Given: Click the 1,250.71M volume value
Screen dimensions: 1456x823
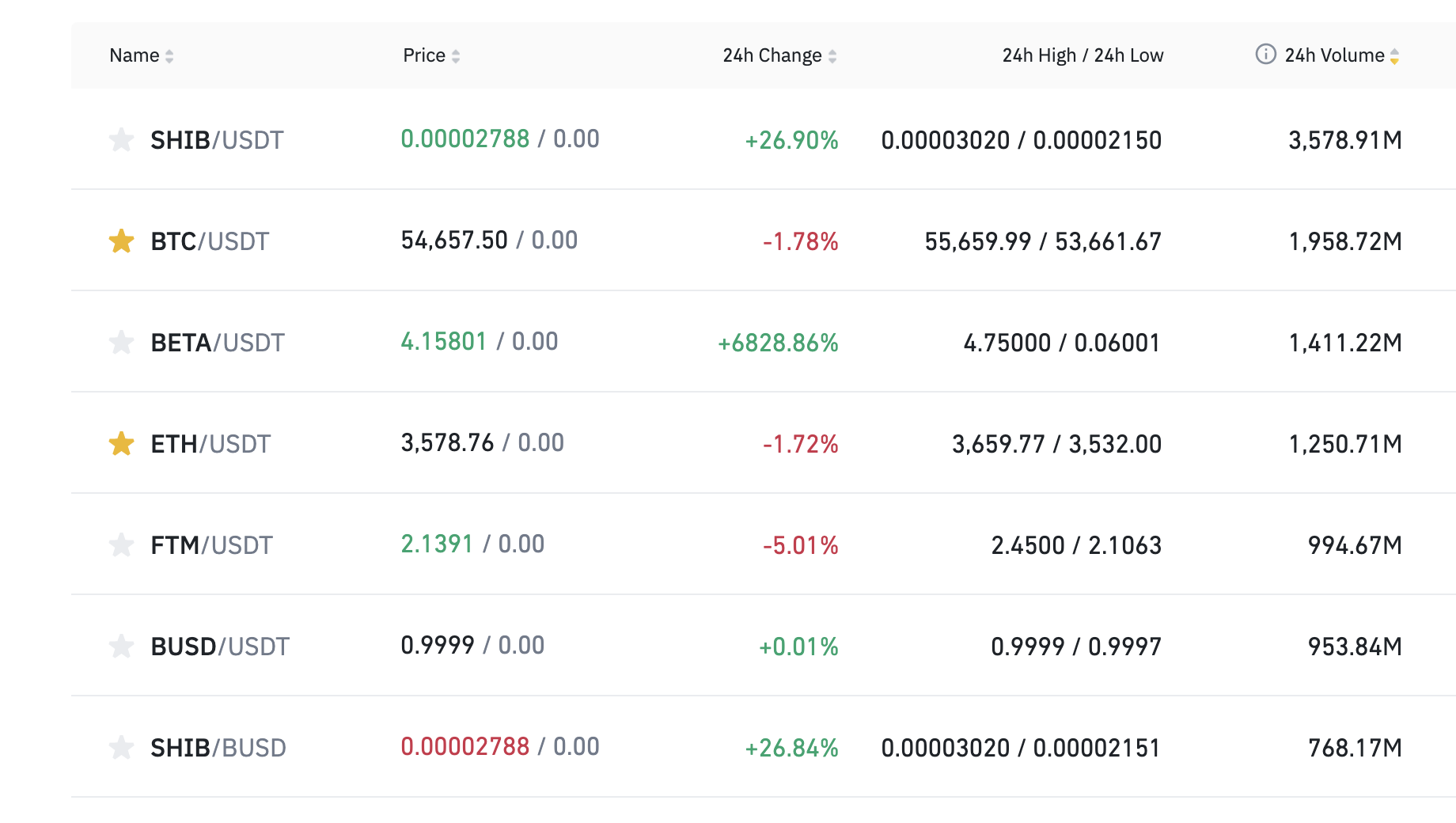Looking at the screenshot, I should (1345, 444).
